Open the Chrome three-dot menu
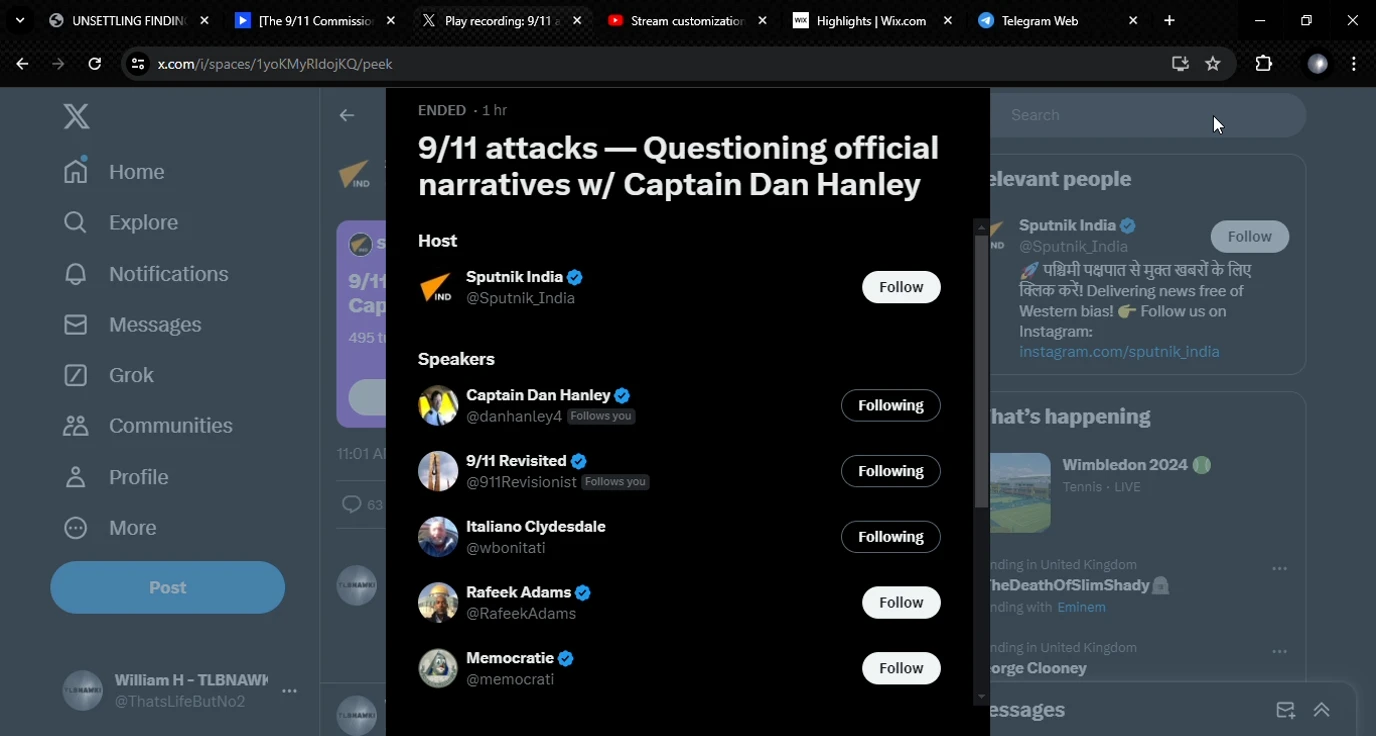Image resolution: width=1376 pixels, height=736 pixels. coord(1354,64)
